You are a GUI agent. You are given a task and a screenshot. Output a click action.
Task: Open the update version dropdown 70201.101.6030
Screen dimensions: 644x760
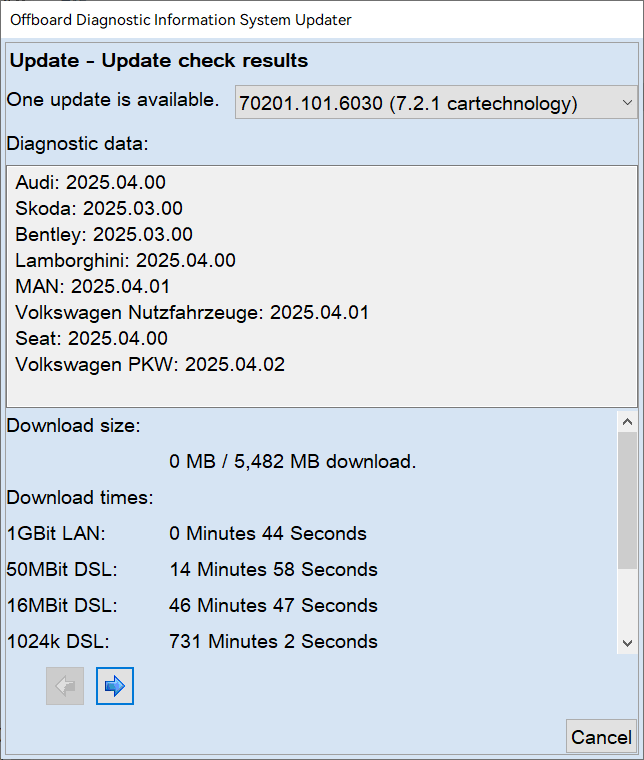coord(436,103)
